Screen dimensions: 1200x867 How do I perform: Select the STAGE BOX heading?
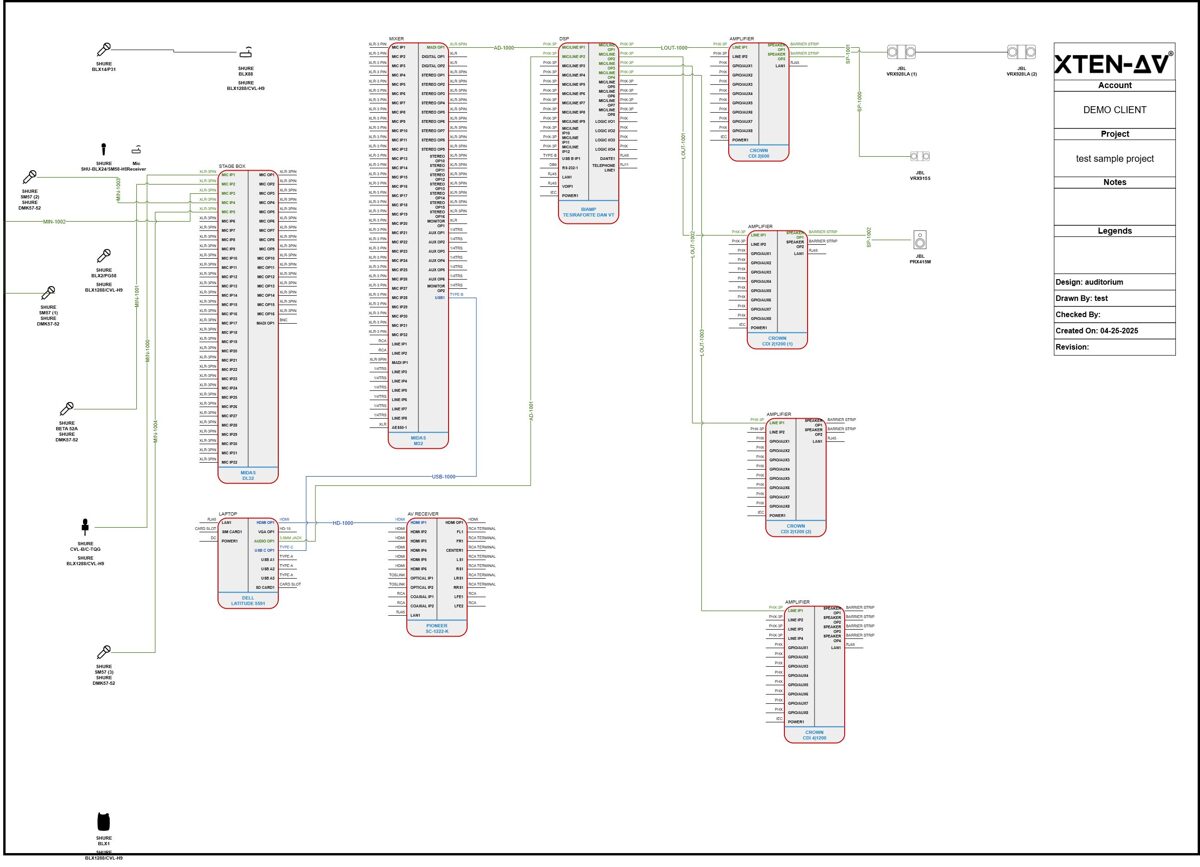pyautogui.click(x=232, y=166)
